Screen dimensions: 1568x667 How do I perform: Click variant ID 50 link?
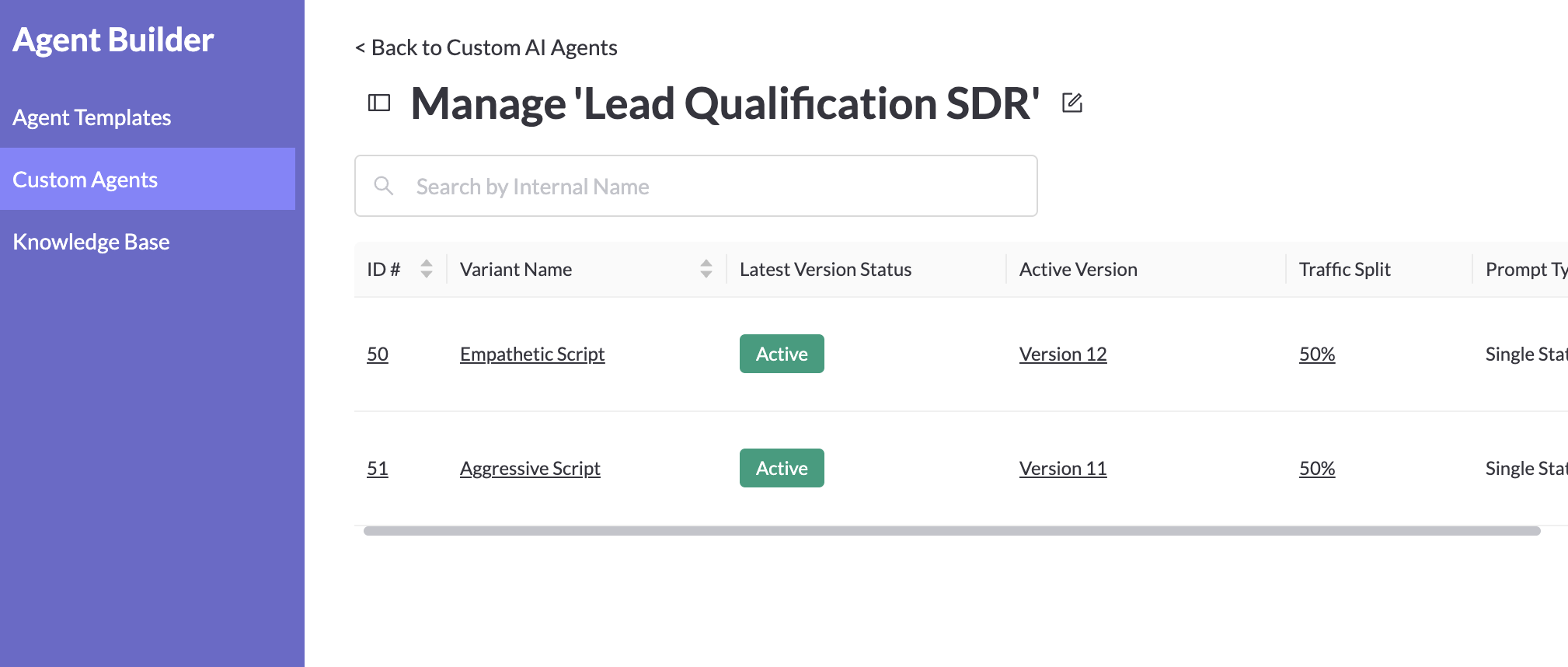coord(378,354)
